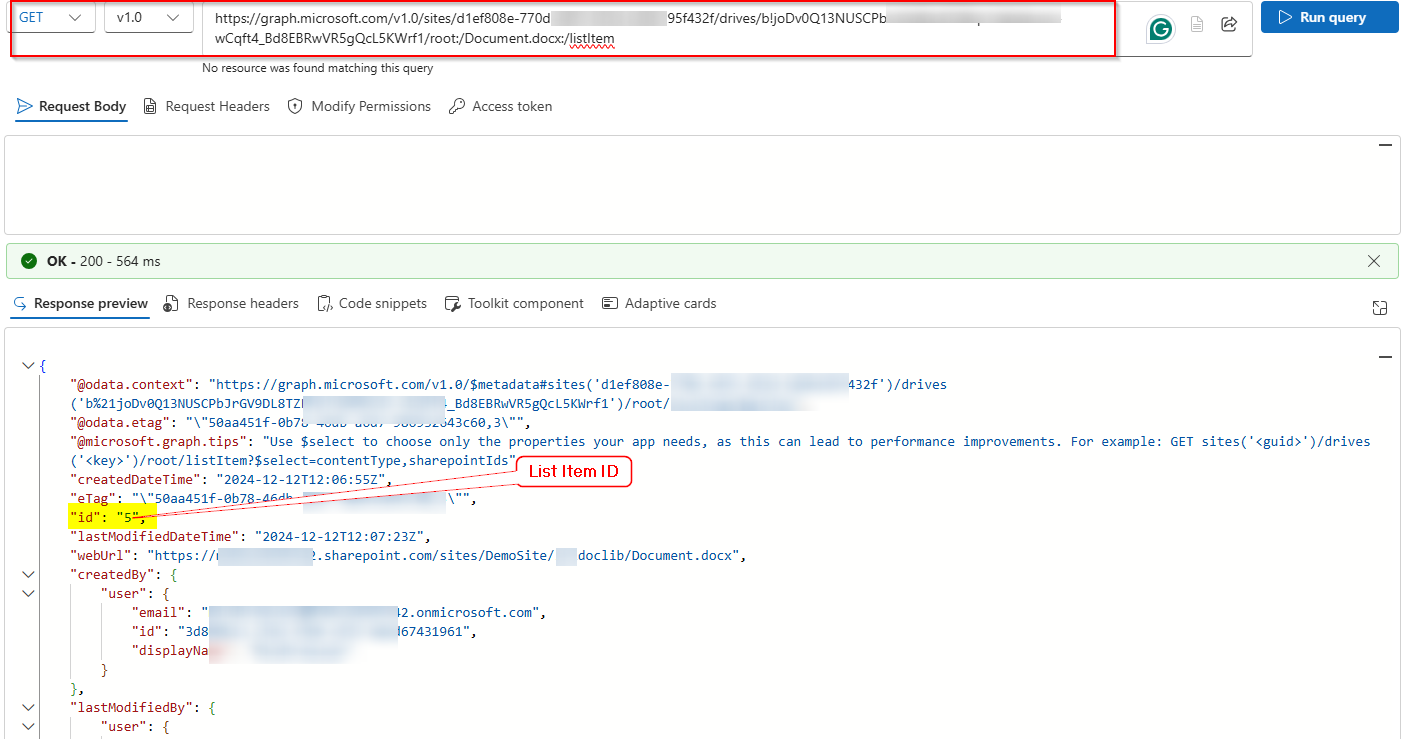Screen dimensions: 1402x739
Task: Expand the lastModifiedBy node
Action: pyautogui.click(x=28, y=707)
